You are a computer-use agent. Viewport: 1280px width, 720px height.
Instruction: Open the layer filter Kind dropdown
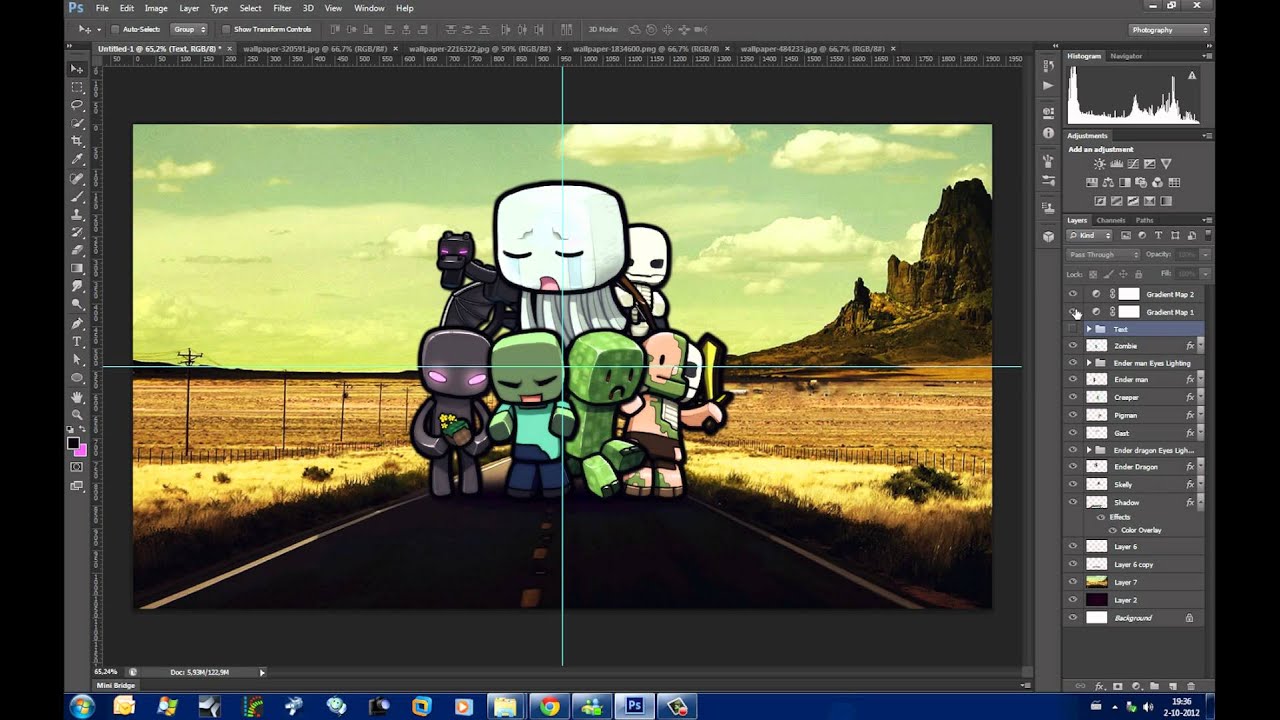(x=1091, y=236)
